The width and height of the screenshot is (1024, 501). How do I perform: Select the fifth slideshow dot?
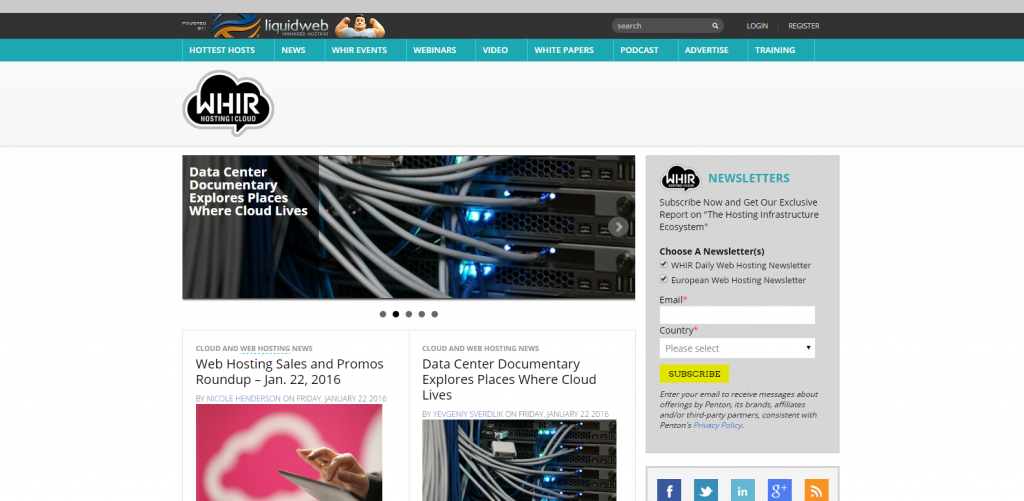coord(435,314)
